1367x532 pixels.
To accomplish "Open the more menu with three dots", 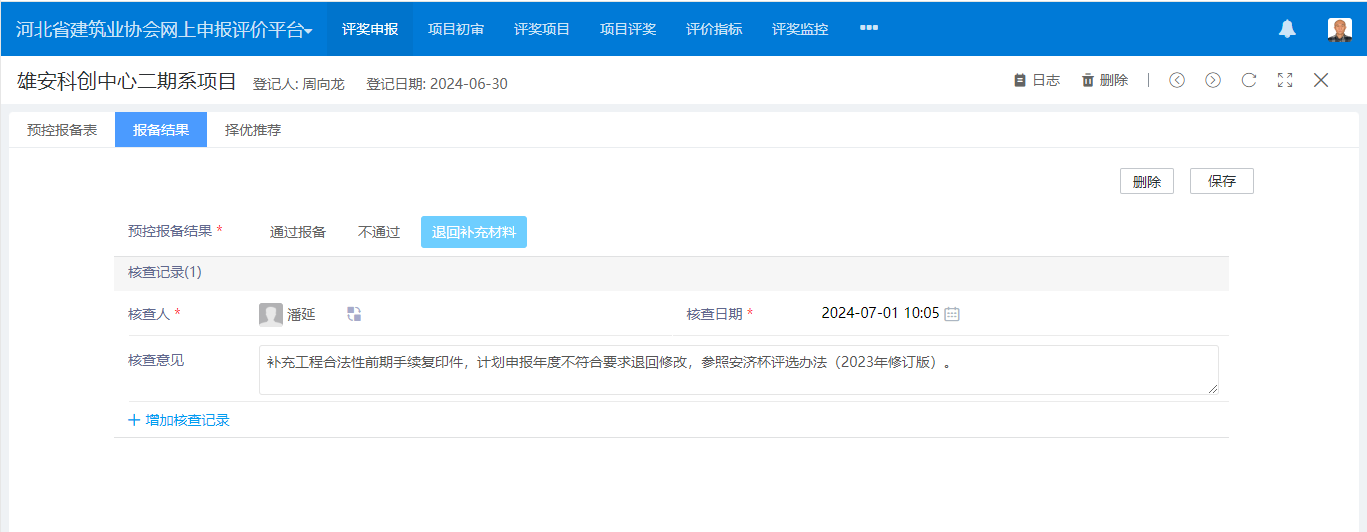I will tap(868, 28).
